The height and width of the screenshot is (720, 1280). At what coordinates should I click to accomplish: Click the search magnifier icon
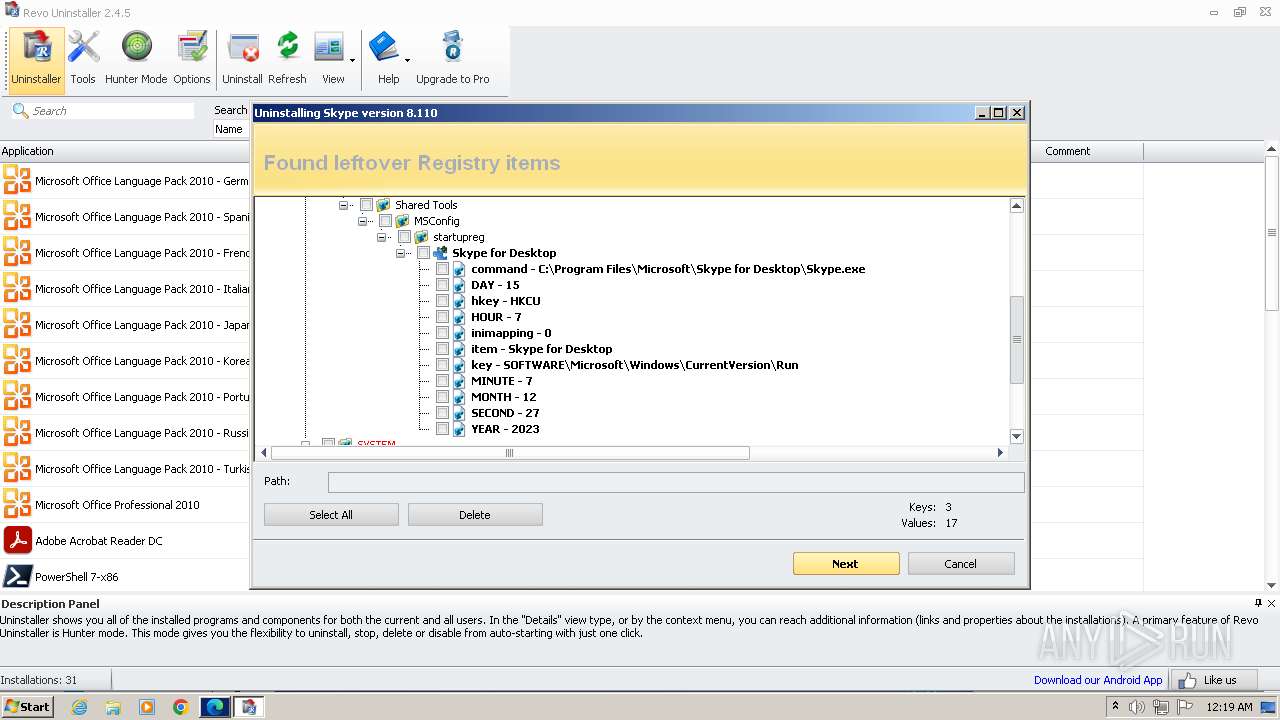click(x=20, y=110)
